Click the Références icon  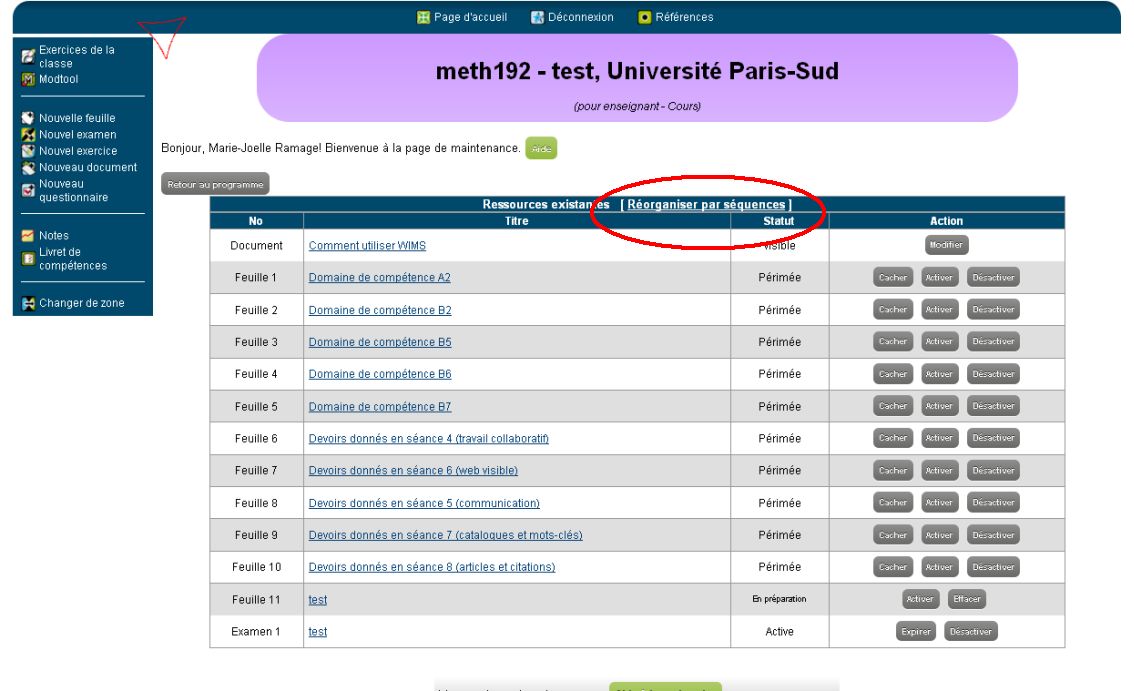point(644,17)
